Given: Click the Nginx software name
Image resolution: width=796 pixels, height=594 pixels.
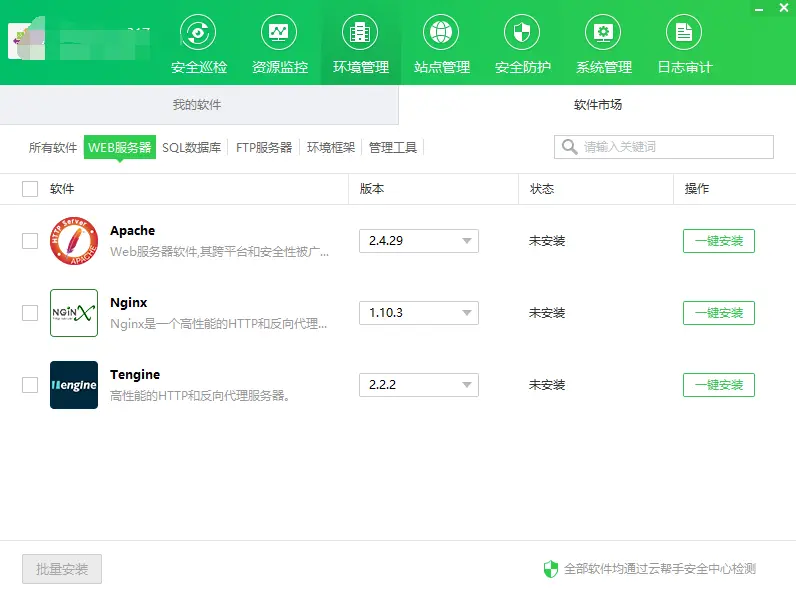Looking at the screenshot, I should pyautogui.click(x=128, y=303).
